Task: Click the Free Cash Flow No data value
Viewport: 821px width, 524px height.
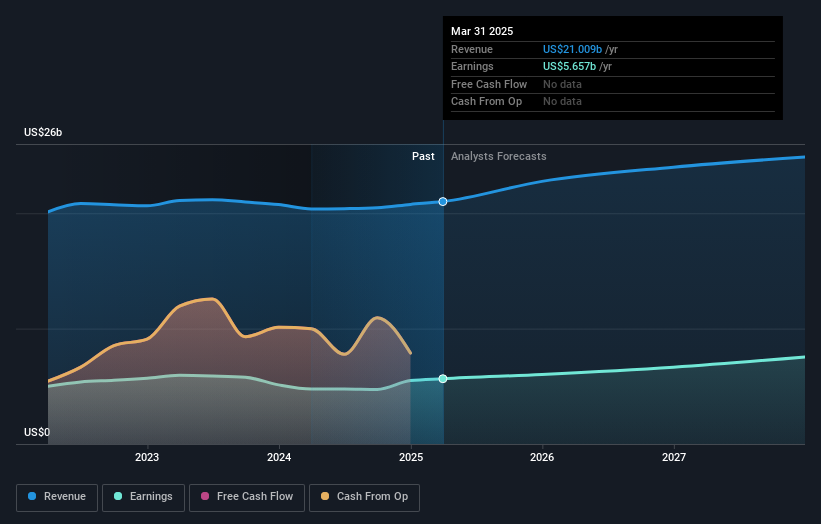Action: [x=562, y=84]
